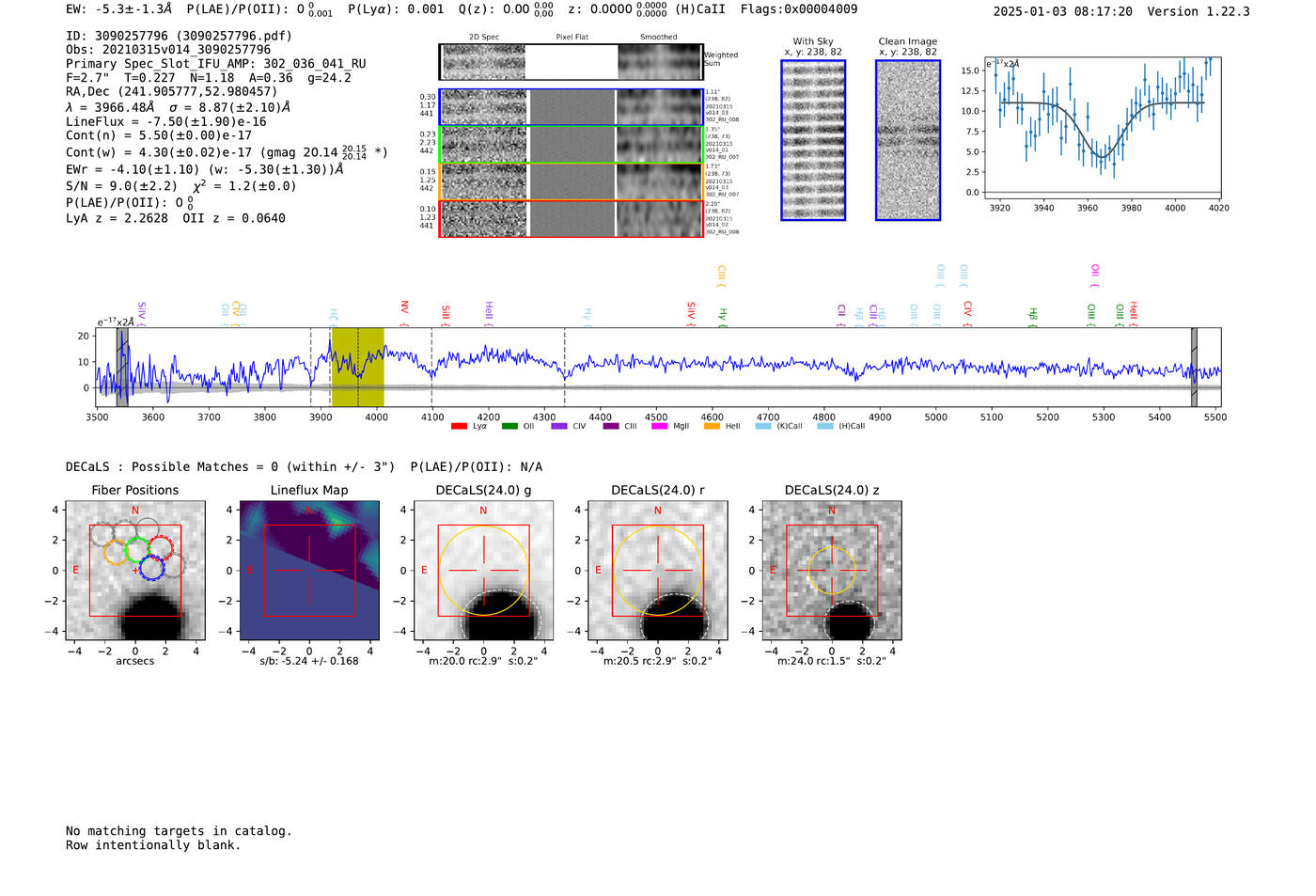Screen dimensions: 1316x896
Task: Click the λ = 3966.48Å line
Action: coord(179,106)
